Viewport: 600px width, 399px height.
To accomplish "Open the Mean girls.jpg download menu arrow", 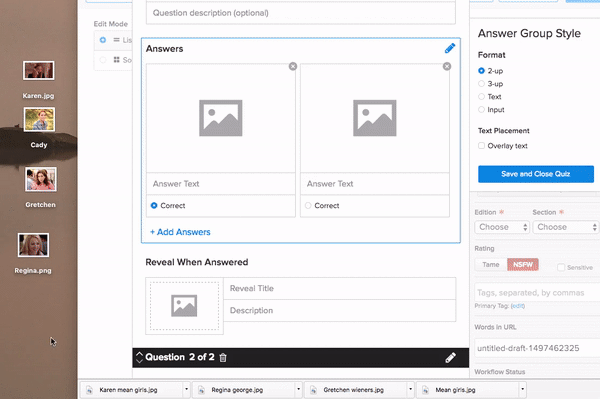I will [x=522, y=389].
